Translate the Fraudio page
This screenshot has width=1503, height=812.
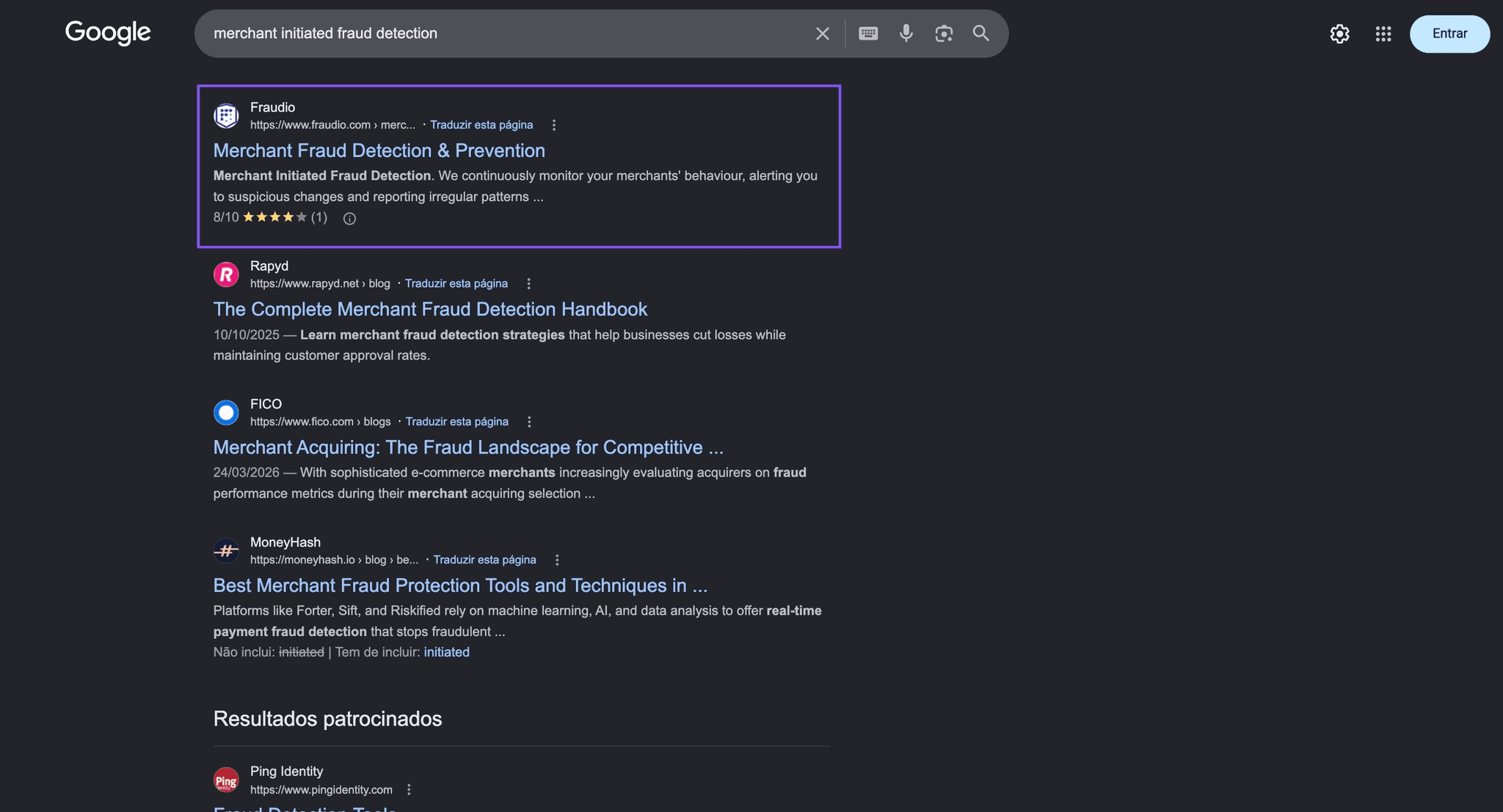[481, 125]
